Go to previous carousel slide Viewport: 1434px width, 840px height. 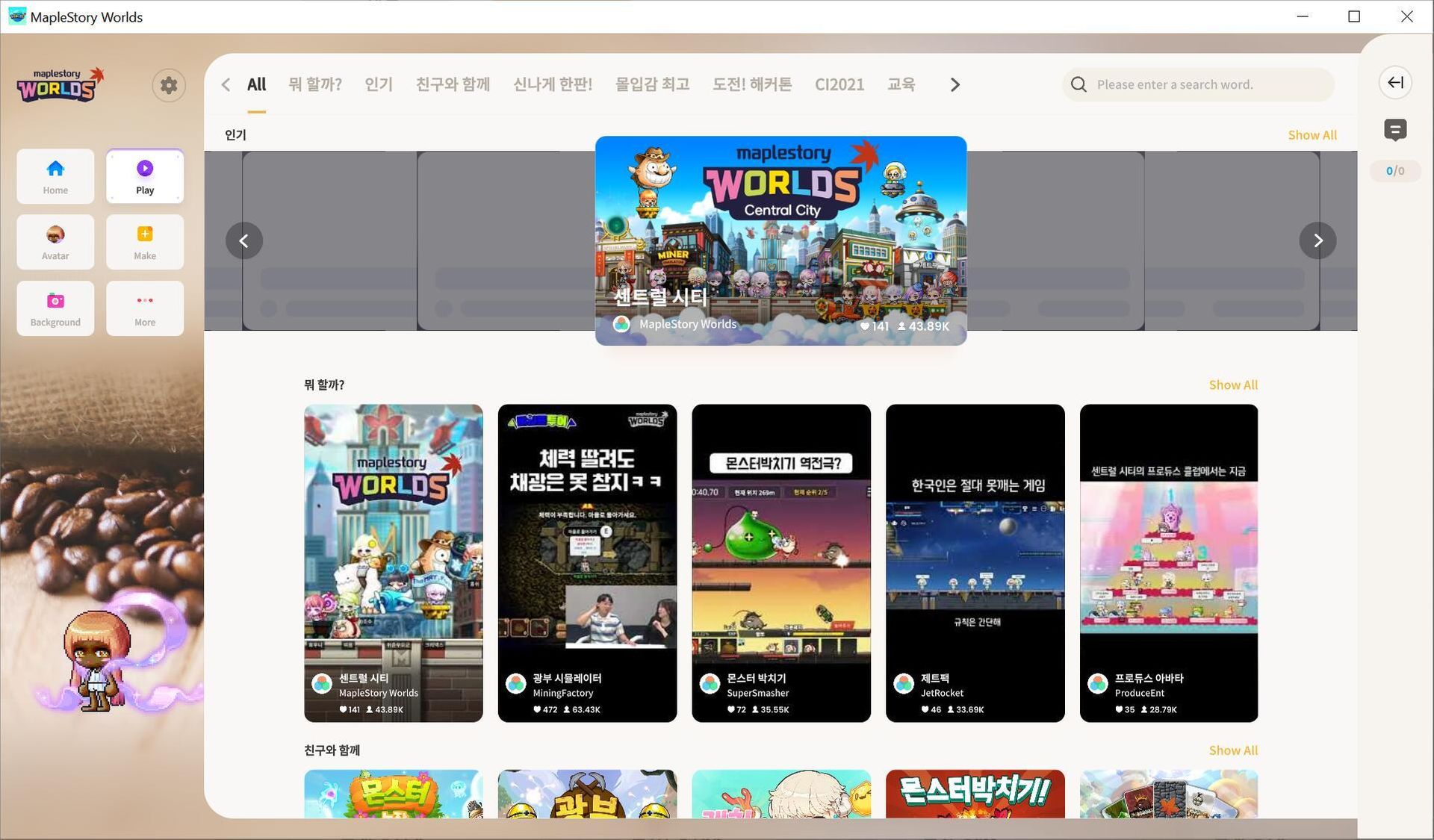click(x=243, y=240)
